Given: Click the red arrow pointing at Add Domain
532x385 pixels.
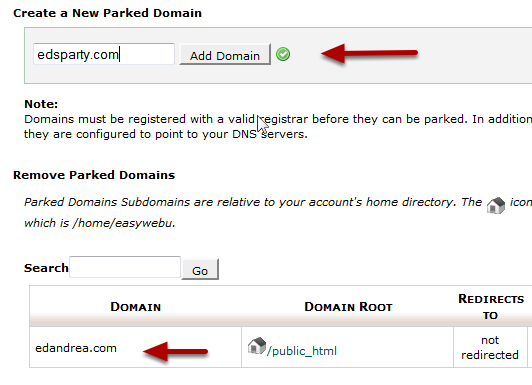Looking at the screenshot, I should point(369,53).
